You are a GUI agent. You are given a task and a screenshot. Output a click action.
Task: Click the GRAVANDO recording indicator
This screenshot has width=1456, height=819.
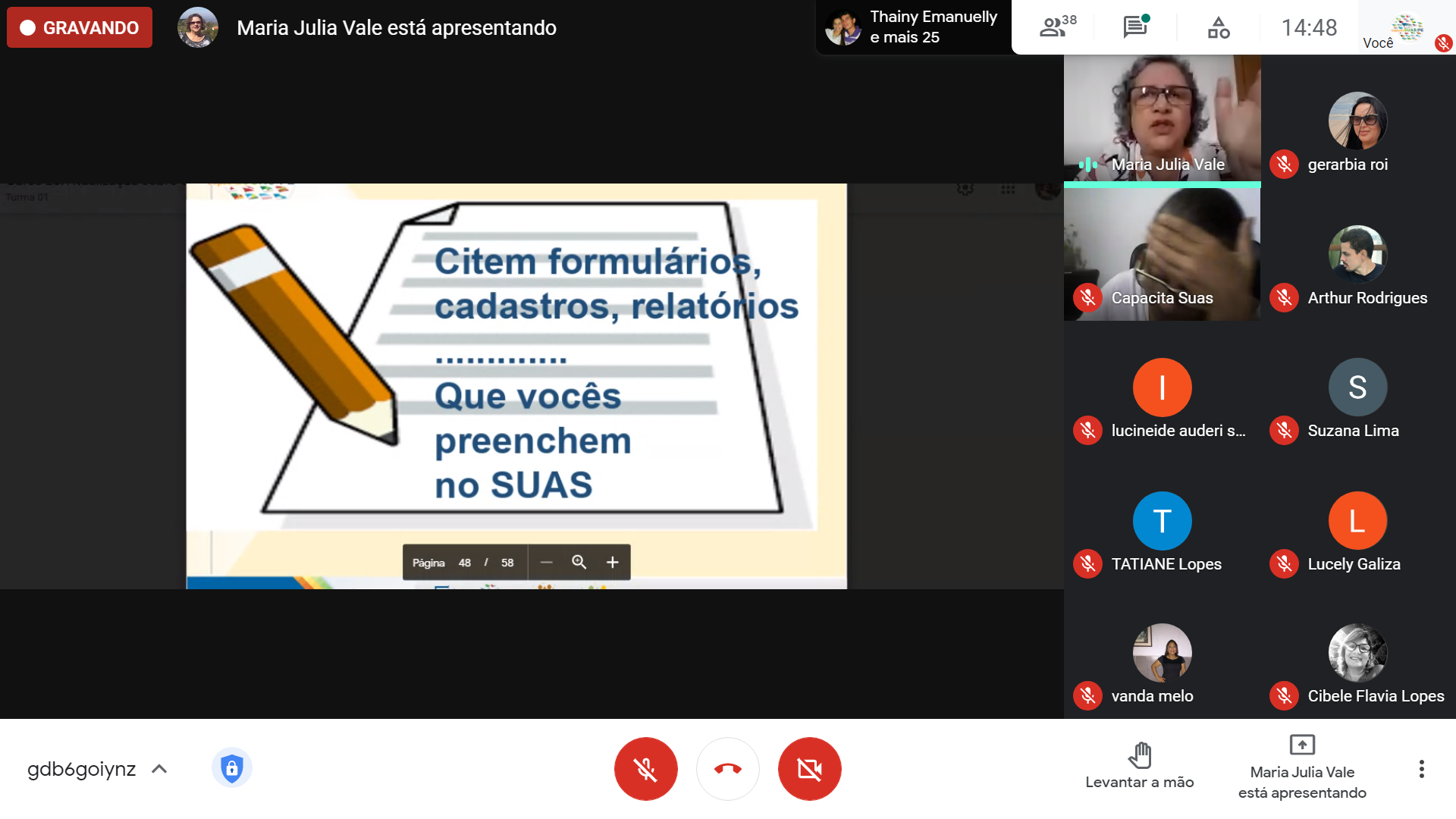click(80, 27)
